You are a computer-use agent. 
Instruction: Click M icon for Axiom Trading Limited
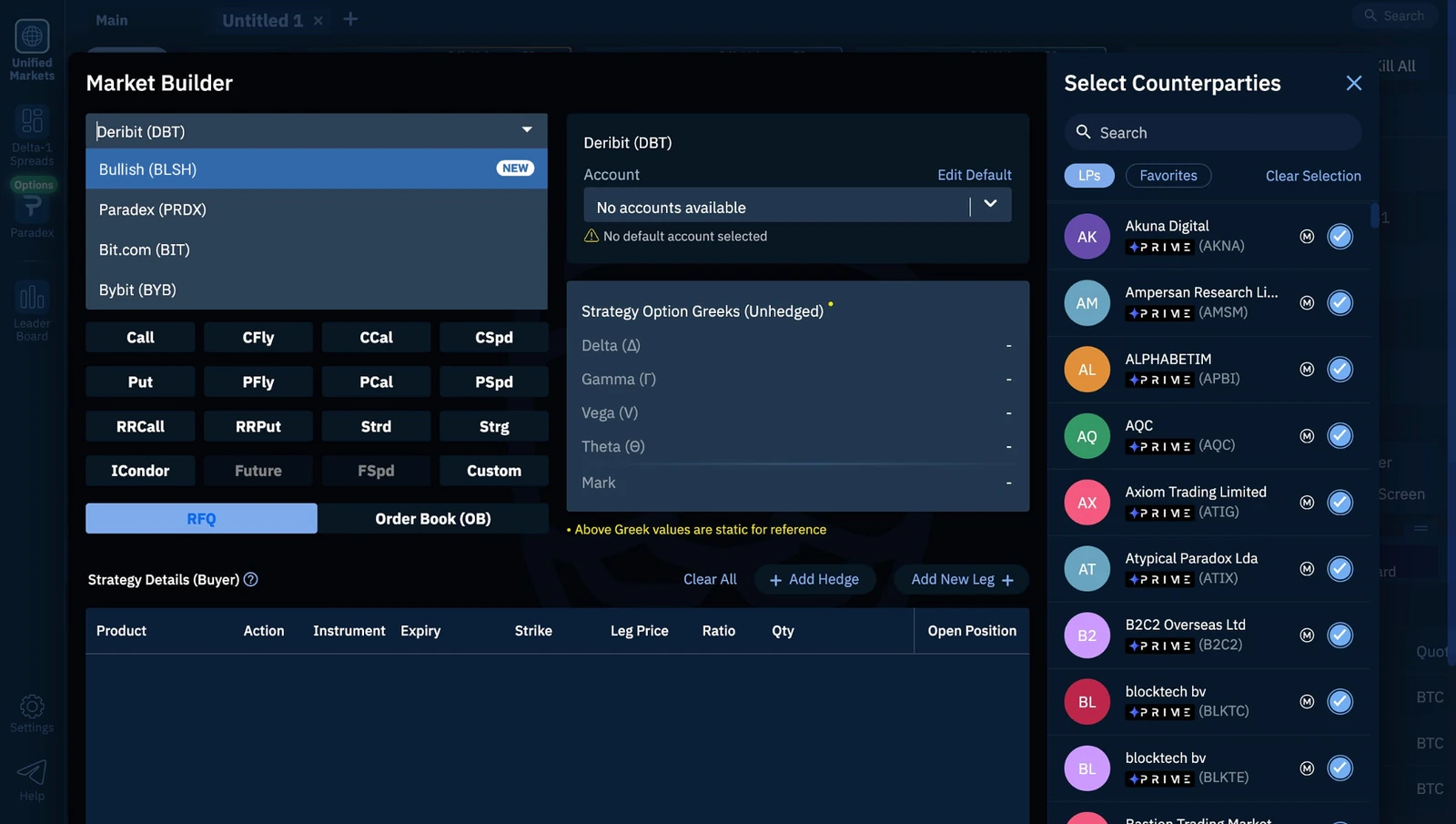pos(1307,503)
